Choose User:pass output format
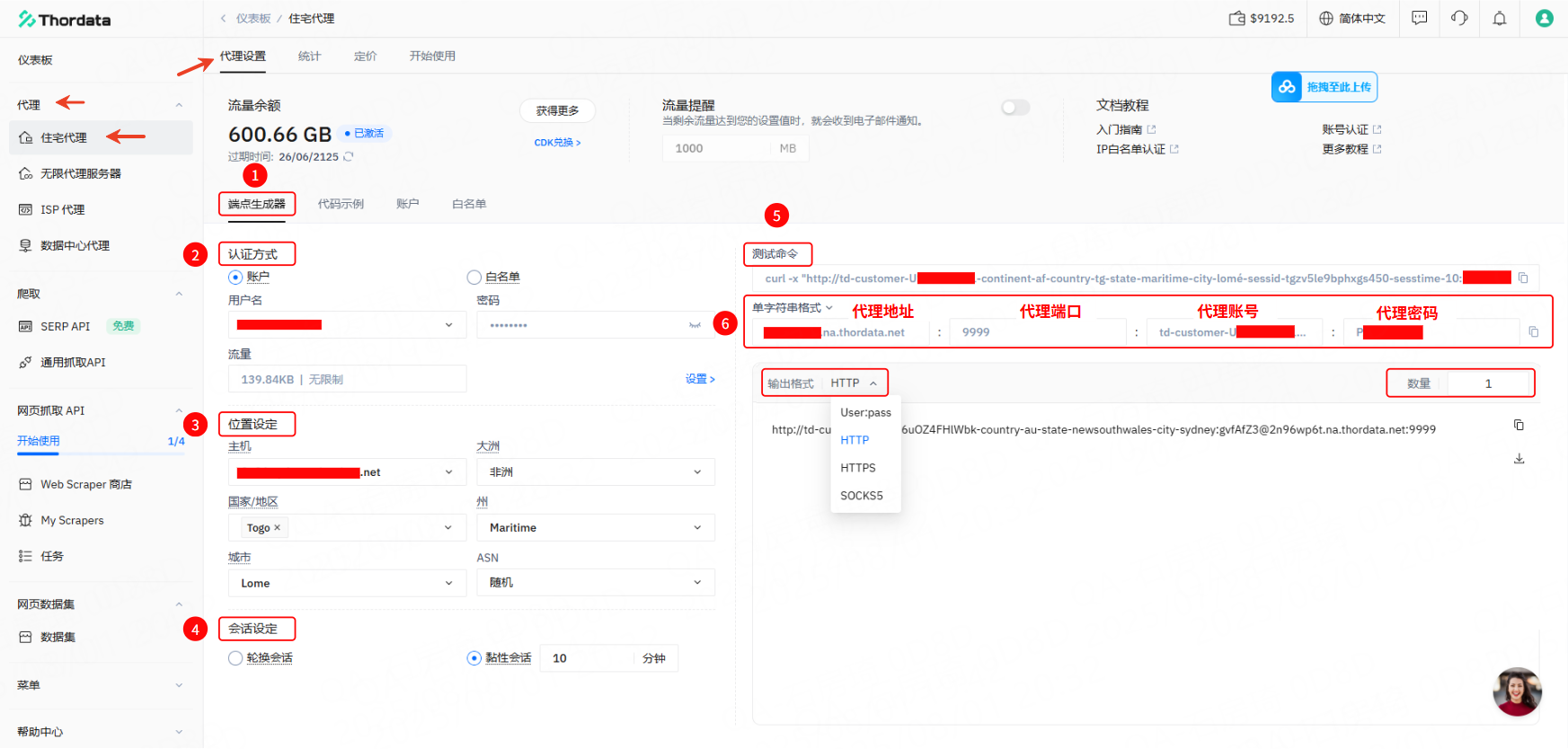This screenshot has height=749, width=1568. pos(865,412)
